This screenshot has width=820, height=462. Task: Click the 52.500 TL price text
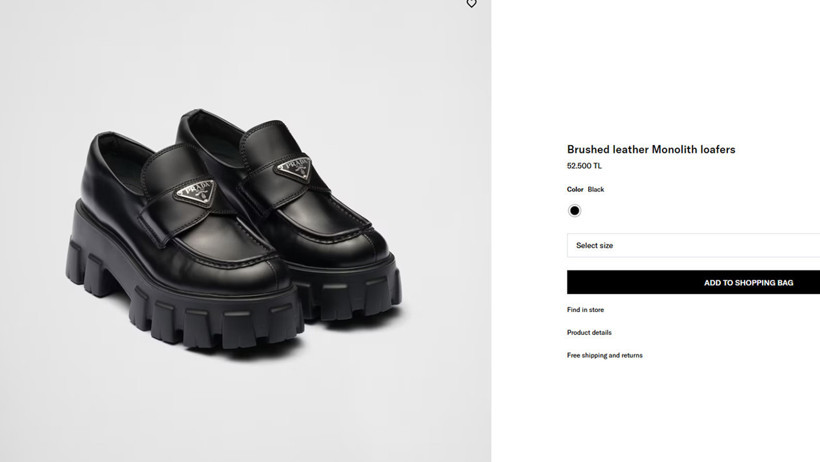pyautogui.click(x=584, y=166)
